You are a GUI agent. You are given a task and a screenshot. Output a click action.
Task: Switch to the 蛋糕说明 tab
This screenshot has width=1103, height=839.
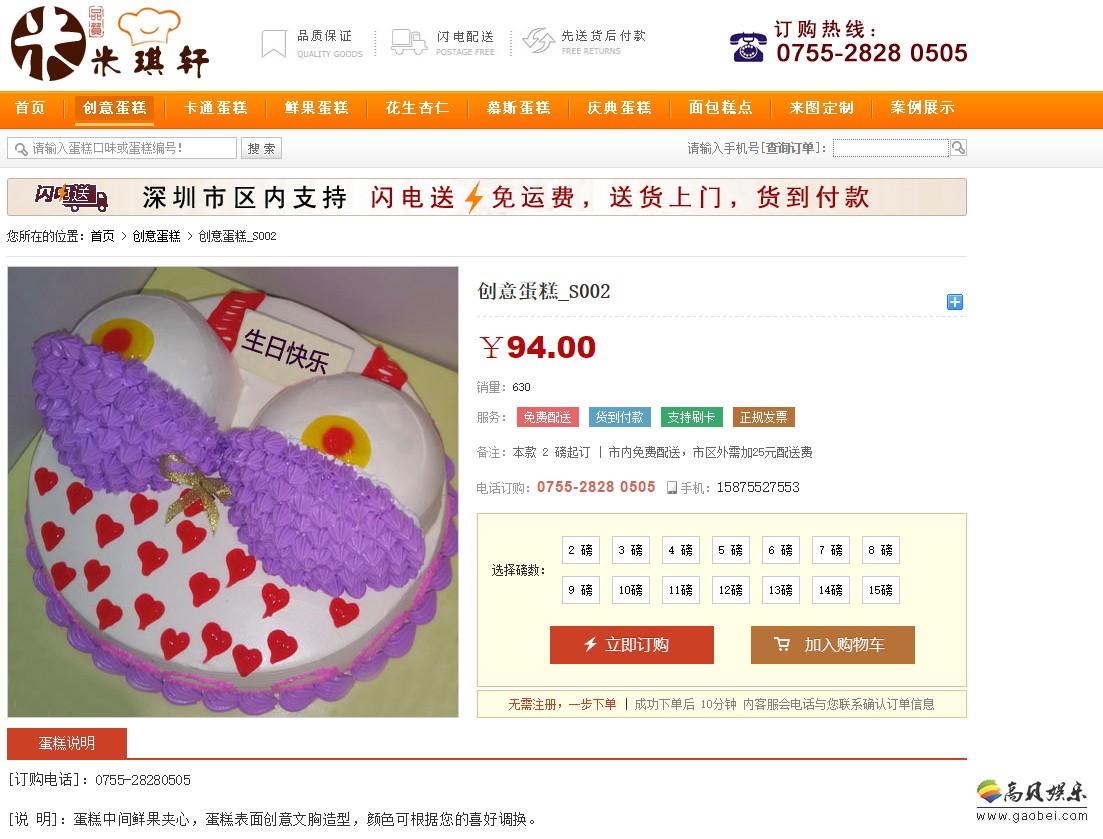(67, 743)
